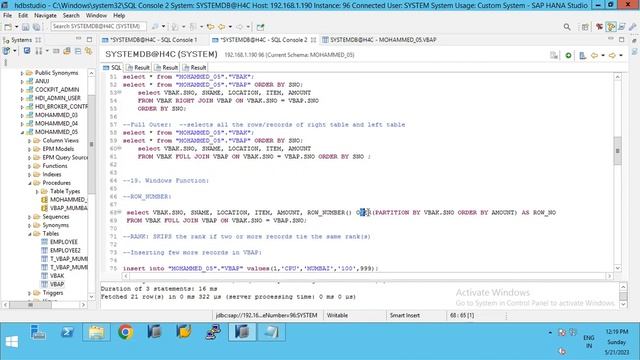Select the first Result tab
This screenshot has width=640, height=360.
[138, 68]
